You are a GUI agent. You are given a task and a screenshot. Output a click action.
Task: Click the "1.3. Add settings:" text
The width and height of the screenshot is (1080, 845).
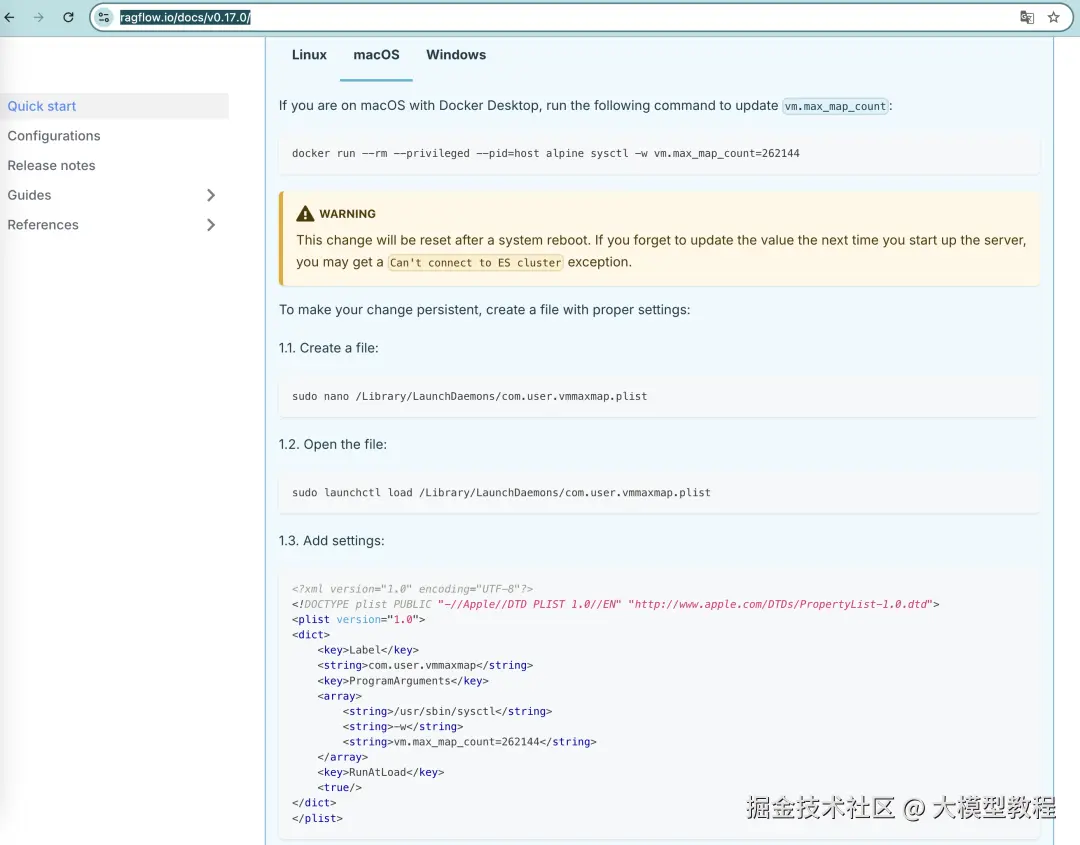332,541
